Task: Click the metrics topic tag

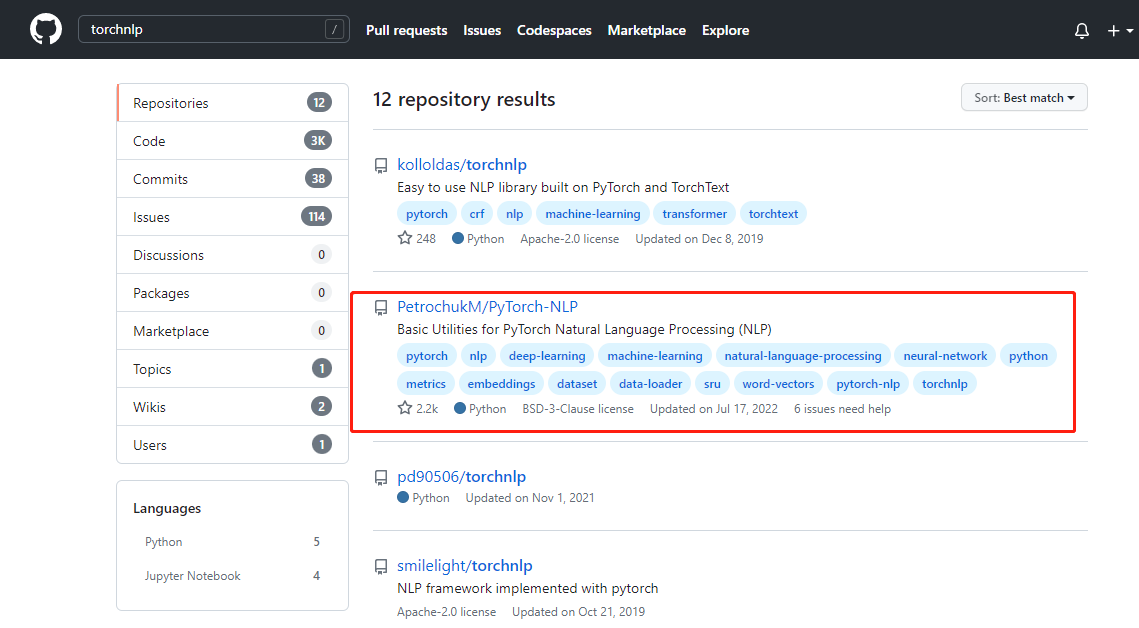Action: click(426, 383)
